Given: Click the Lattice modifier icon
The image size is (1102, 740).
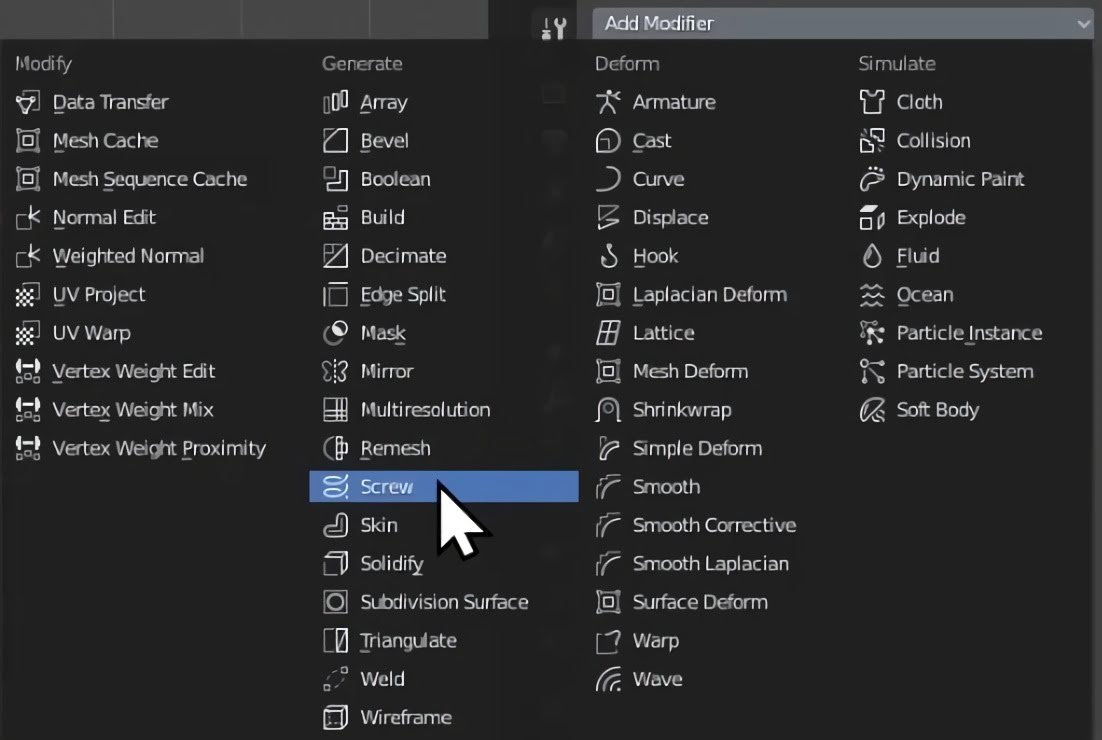Looking at the screenshot, I should (608, 333).
